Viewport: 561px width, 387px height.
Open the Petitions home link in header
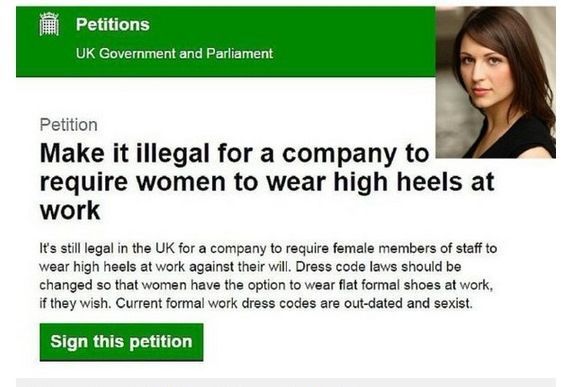tap(113, 25)
